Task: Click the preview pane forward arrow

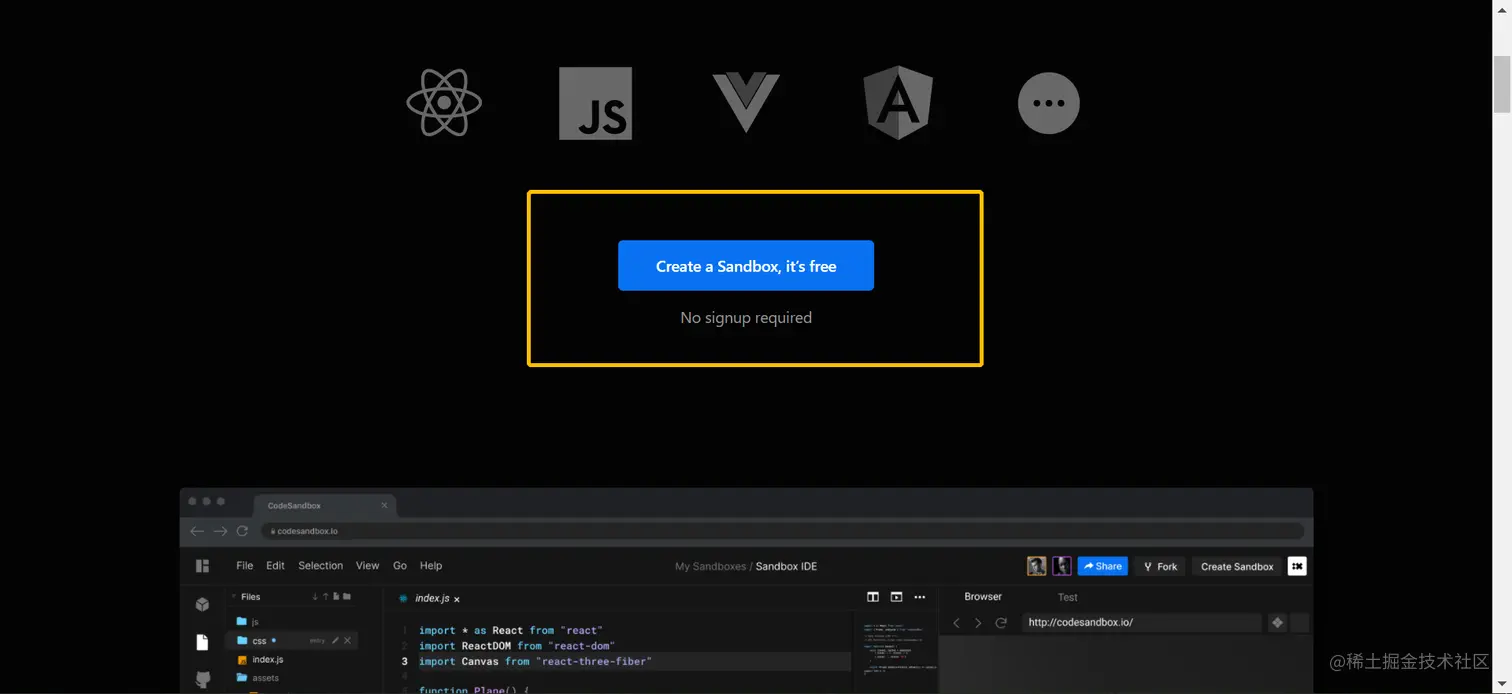Action: (978, 623)
